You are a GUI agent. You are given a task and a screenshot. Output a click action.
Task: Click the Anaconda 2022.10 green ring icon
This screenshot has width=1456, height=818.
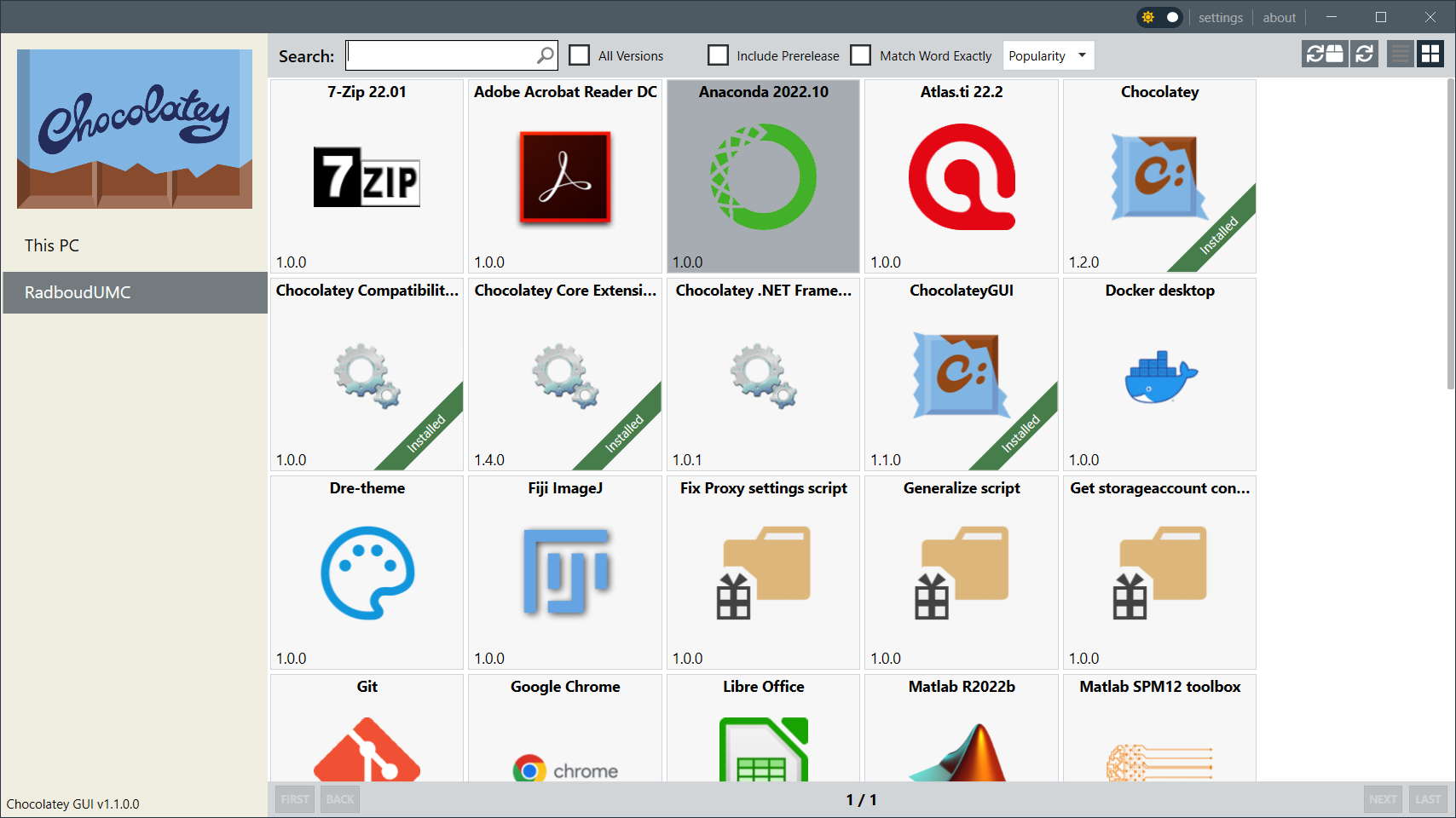(x=763, y=176)
